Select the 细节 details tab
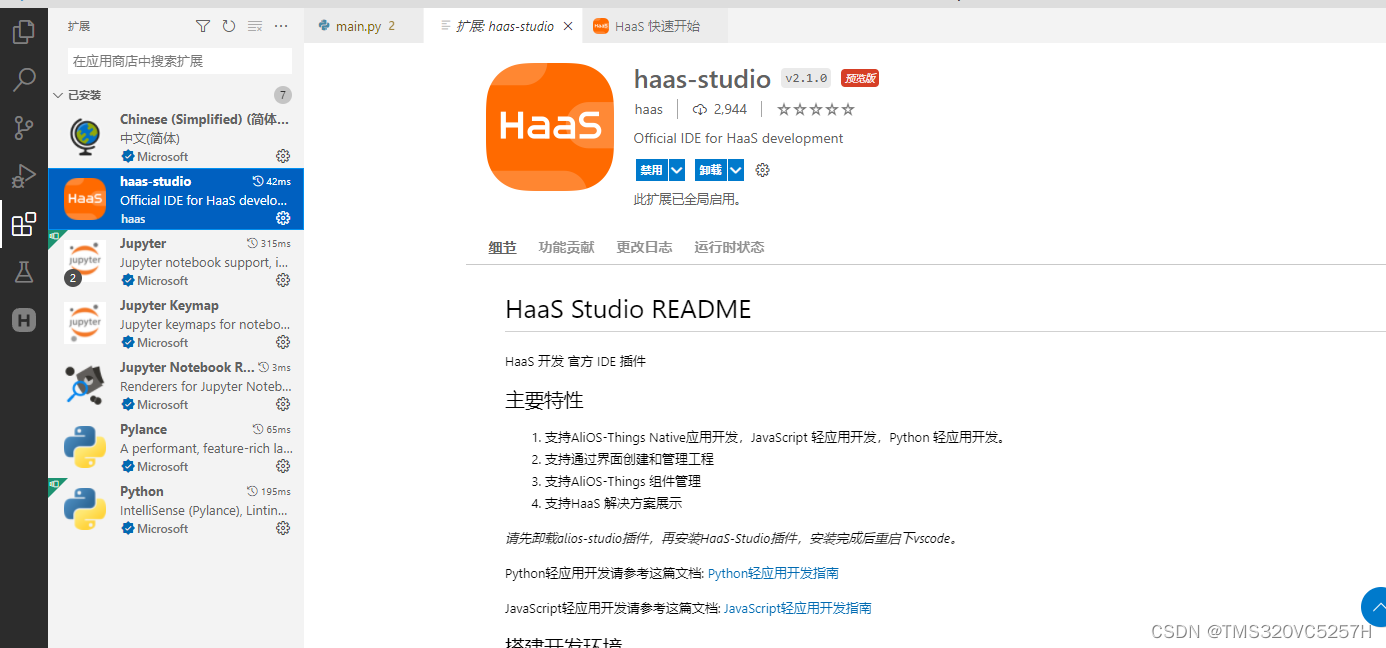Image resolution: width=1386 pixels, height=648 pixels. pyautogui.click(x=502, y=247)
